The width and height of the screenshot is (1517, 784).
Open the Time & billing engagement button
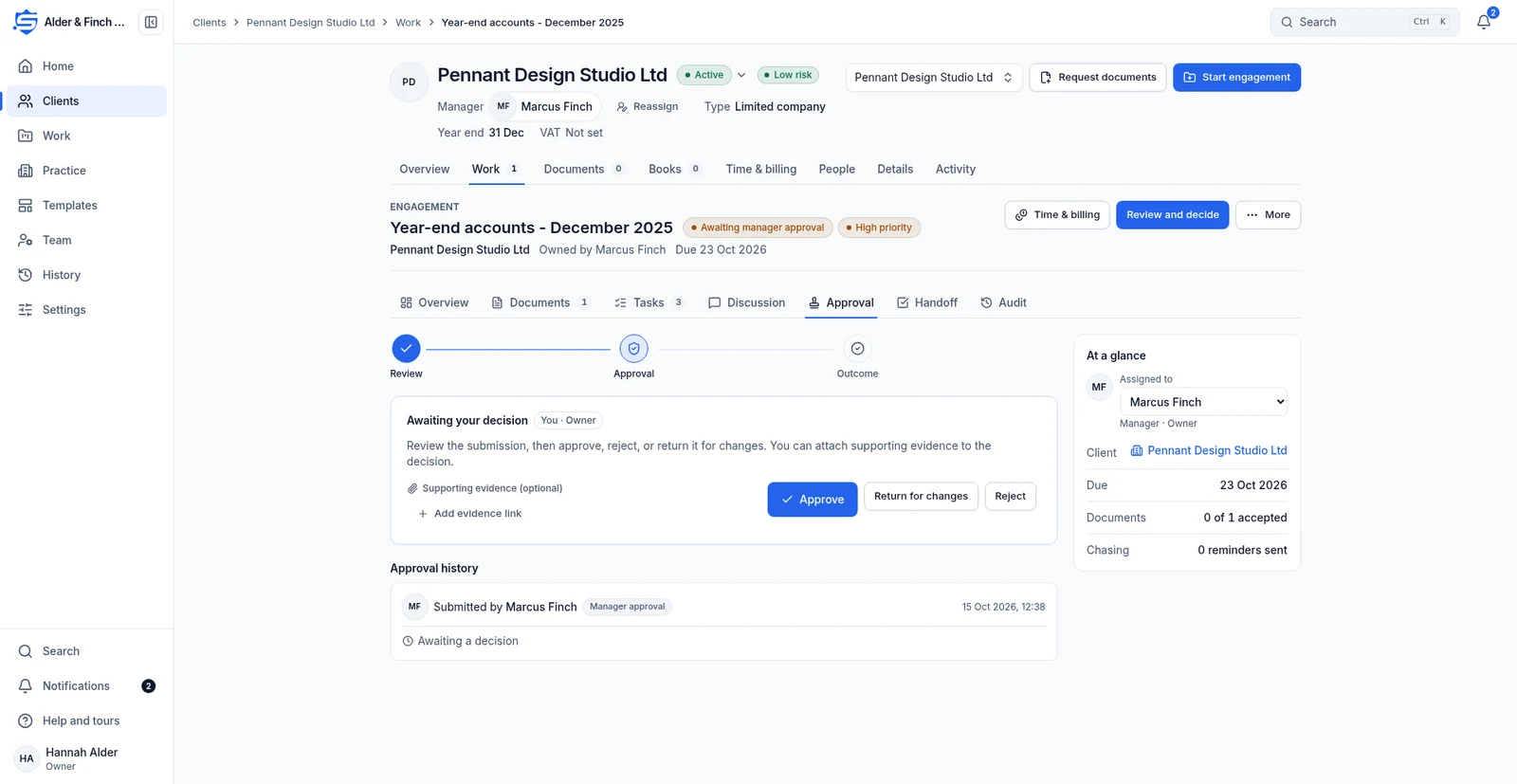(x=1057, y=215)
